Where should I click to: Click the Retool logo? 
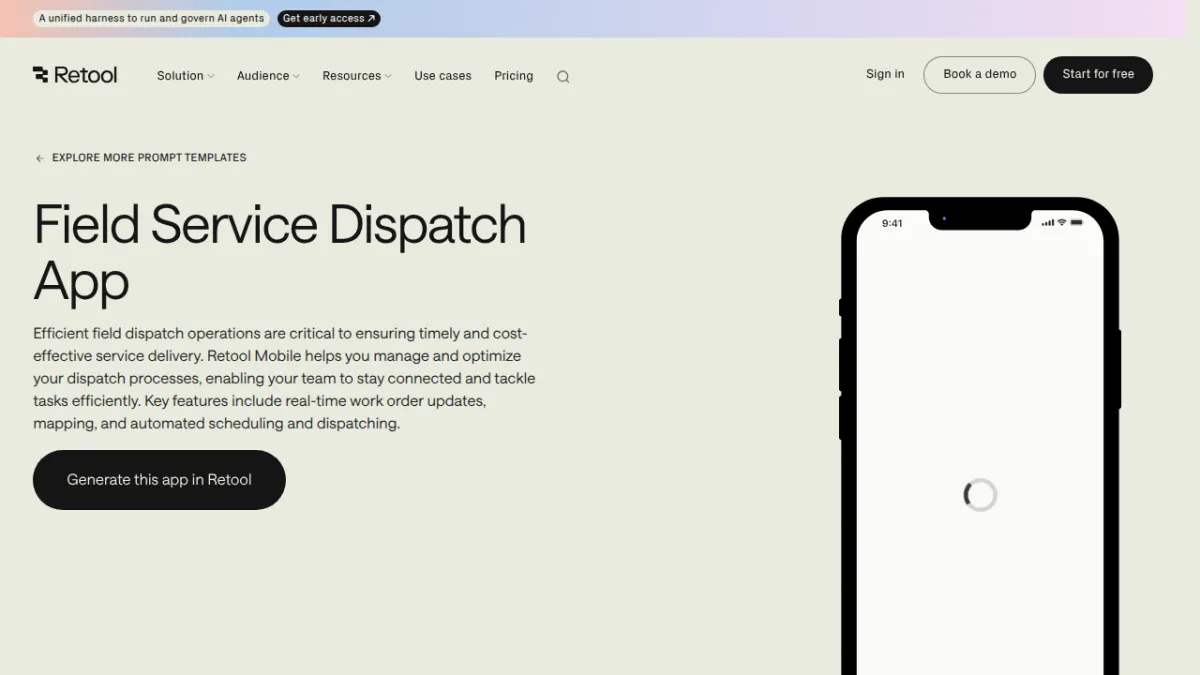75,75
